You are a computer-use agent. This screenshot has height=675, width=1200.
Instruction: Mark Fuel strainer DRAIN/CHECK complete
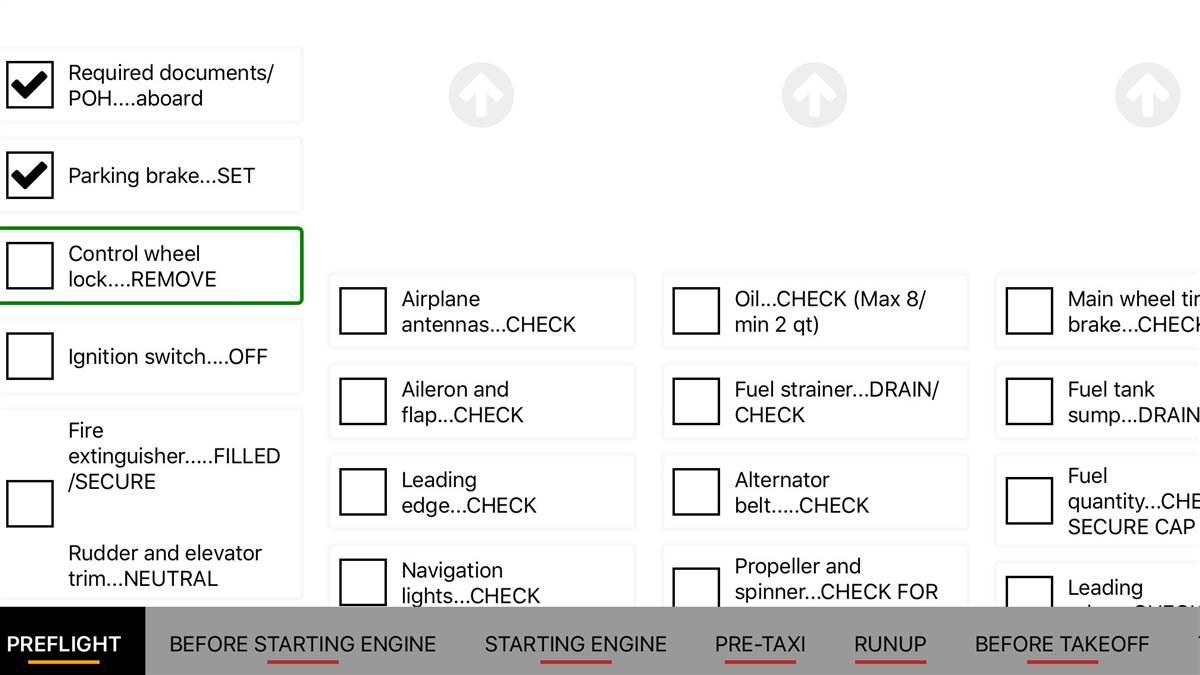pyautogui.click(x=696, y=401)
